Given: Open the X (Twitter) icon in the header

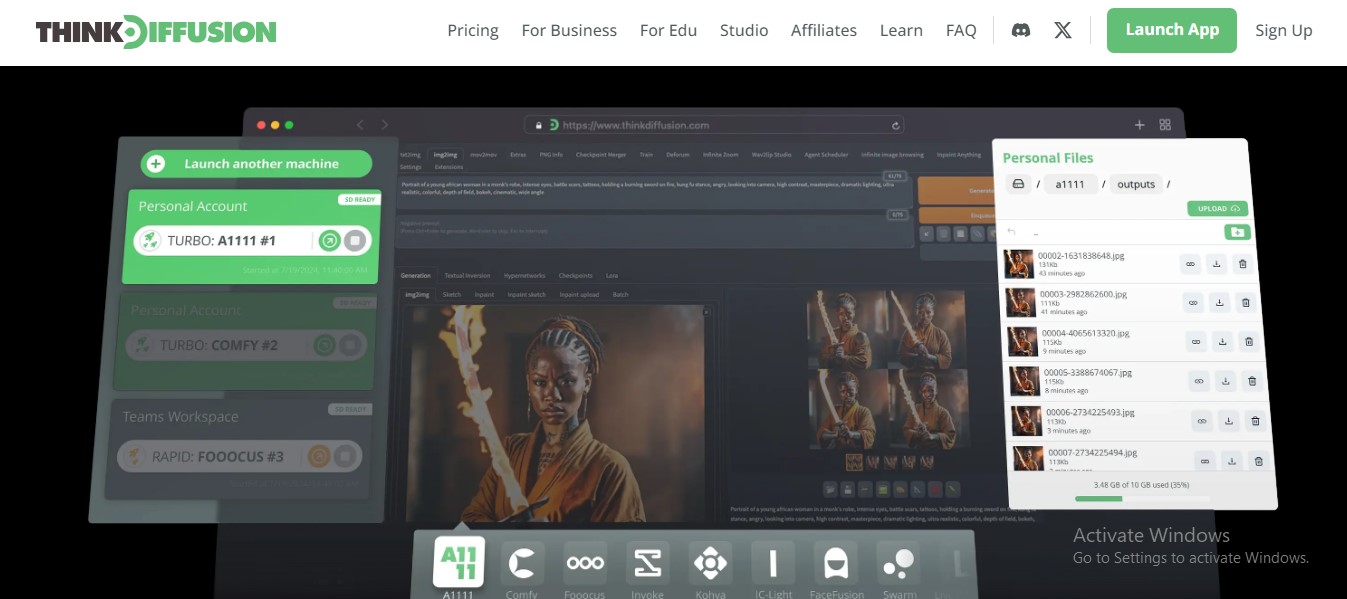Looking at the screenshot, I should 1063,30.
